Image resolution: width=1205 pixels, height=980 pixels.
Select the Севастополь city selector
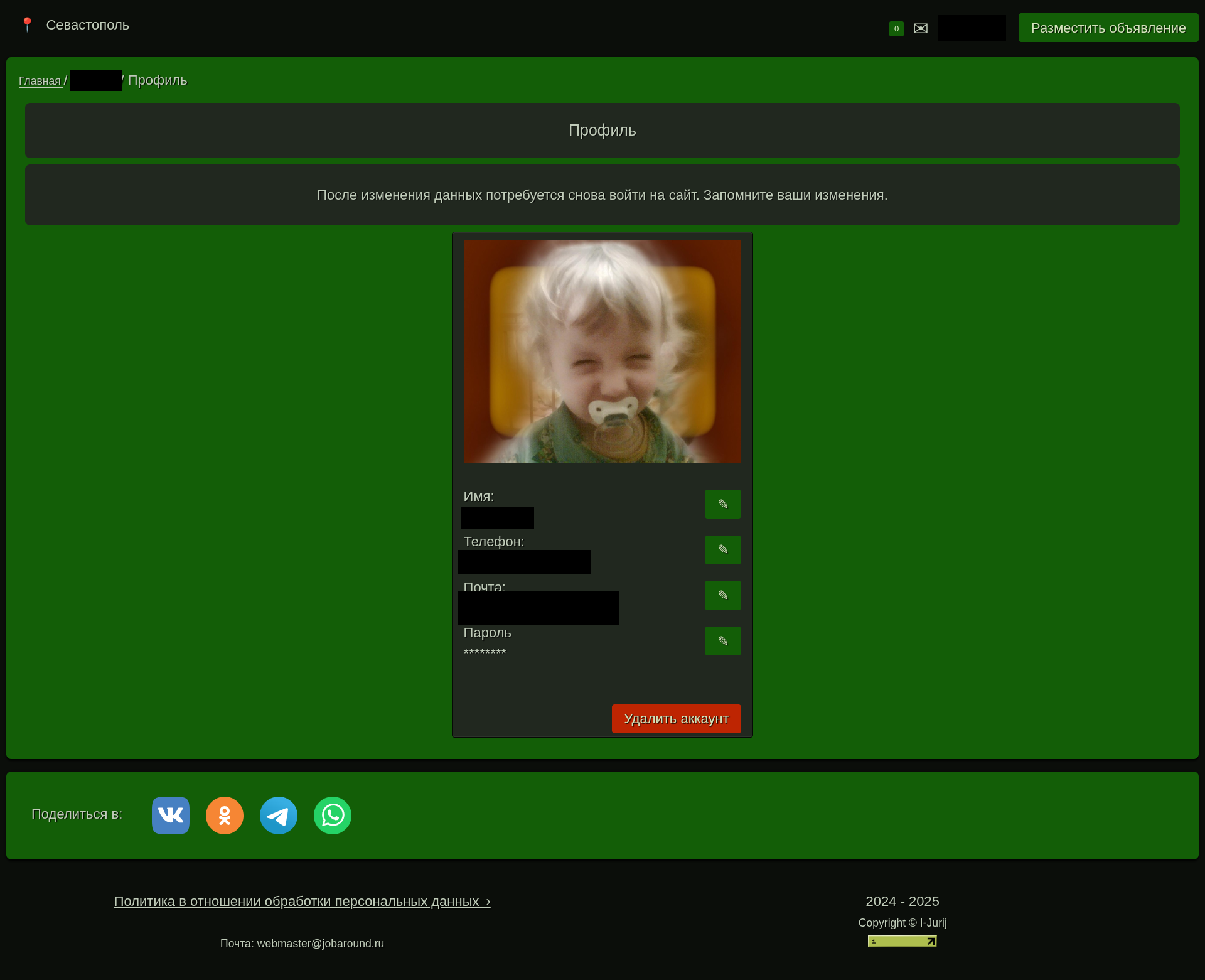point(87,25)
